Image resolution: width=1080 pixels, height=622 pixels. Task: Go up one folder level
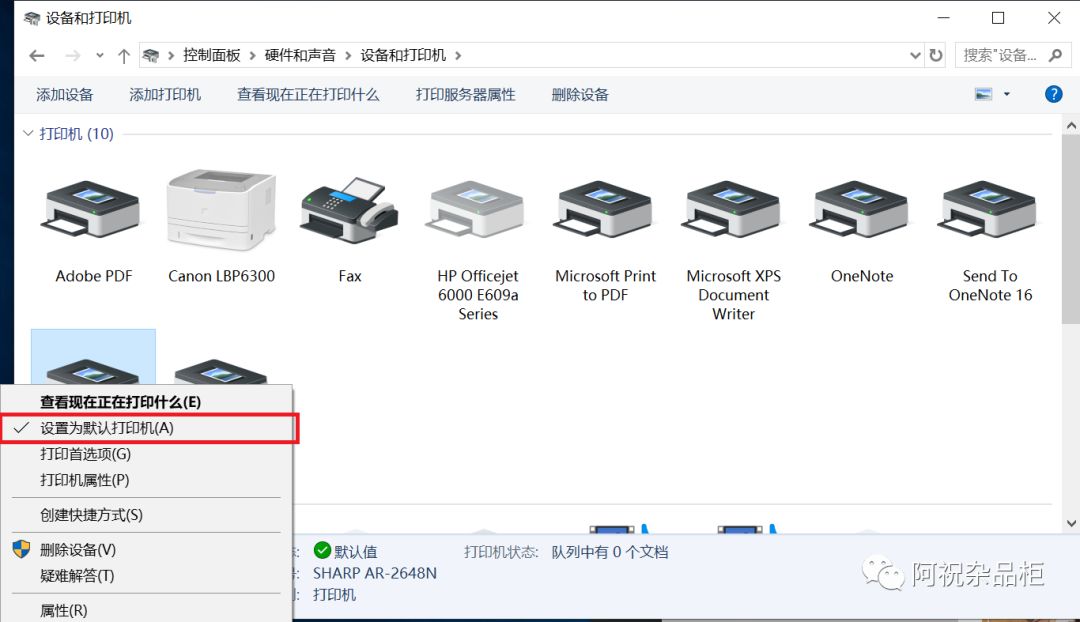coord(123,56)
